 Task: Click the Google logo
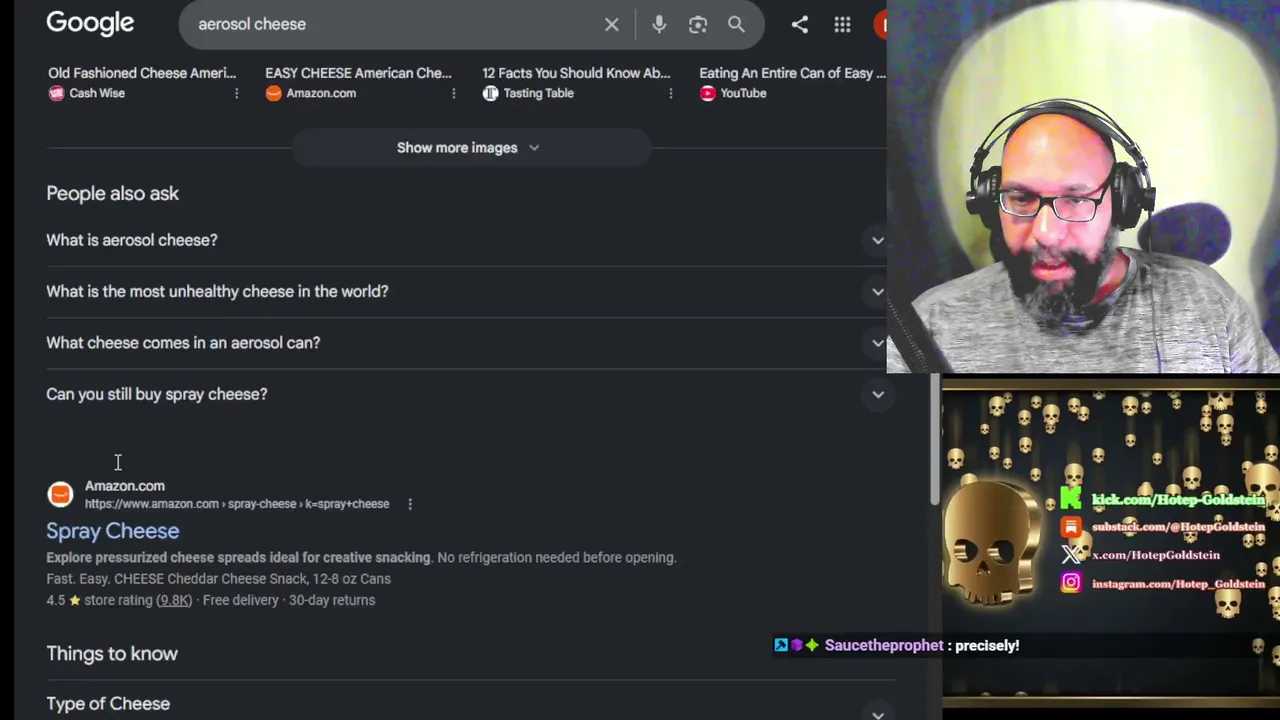click(x=90, y=24)
